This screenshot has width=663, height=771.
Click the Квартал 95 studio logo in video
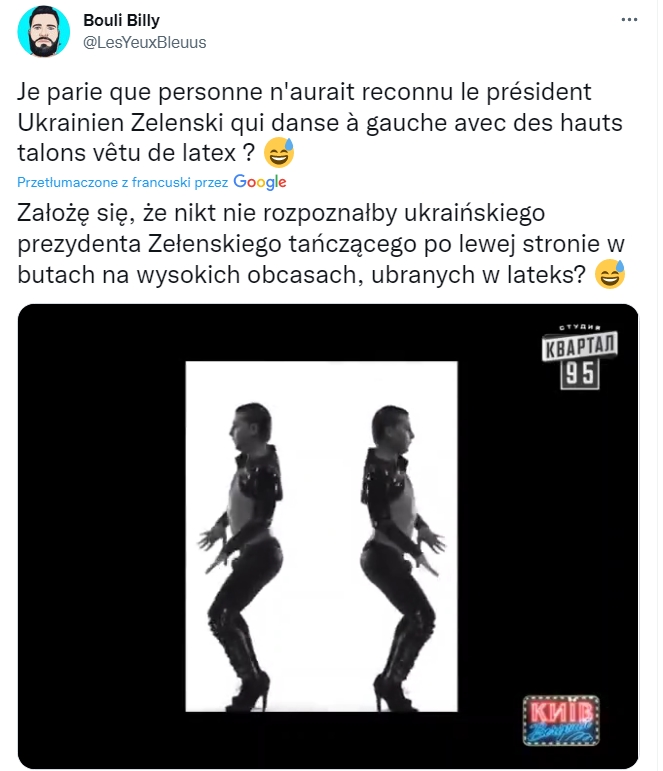[x=579, y=356]
